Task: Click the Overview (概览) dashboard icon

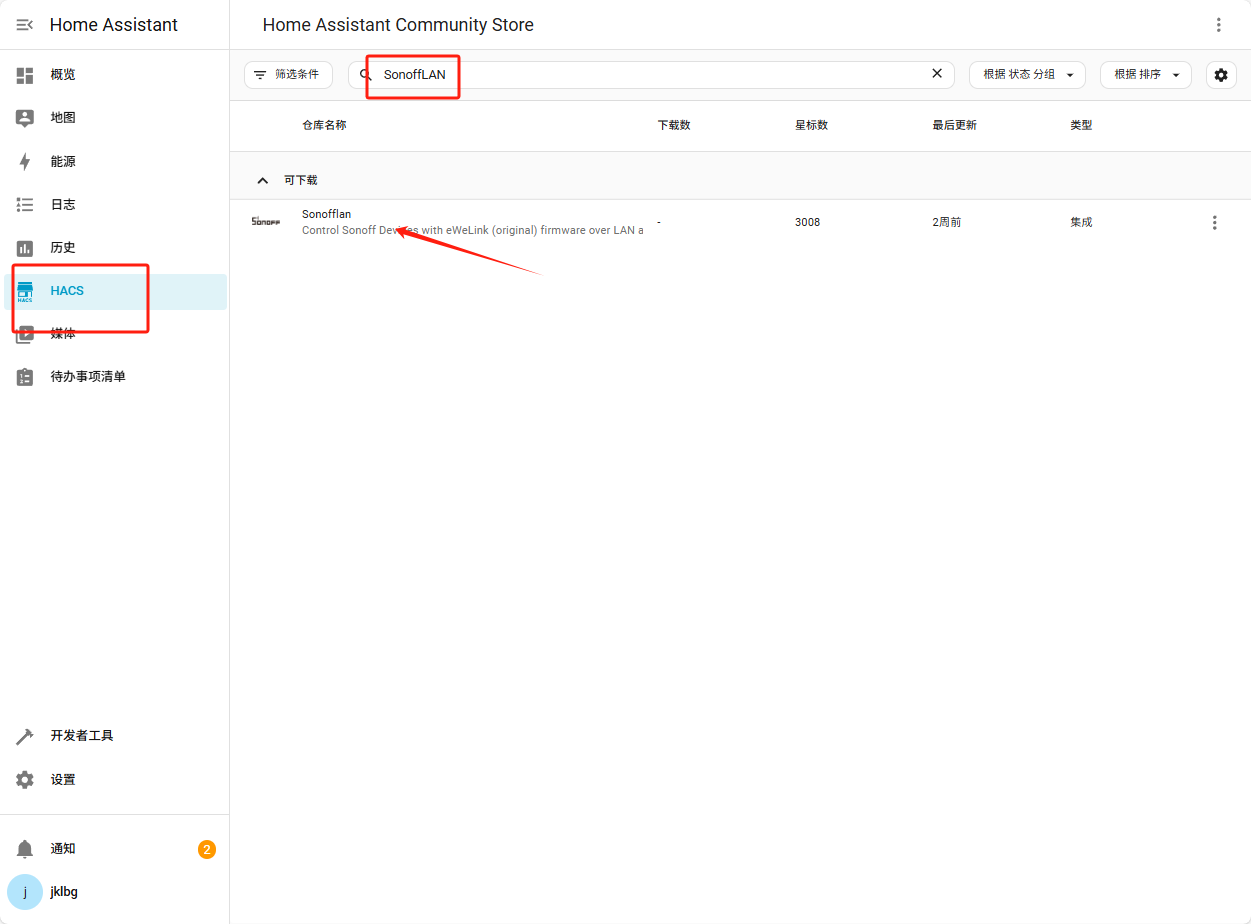Action: tap(25, 75)
